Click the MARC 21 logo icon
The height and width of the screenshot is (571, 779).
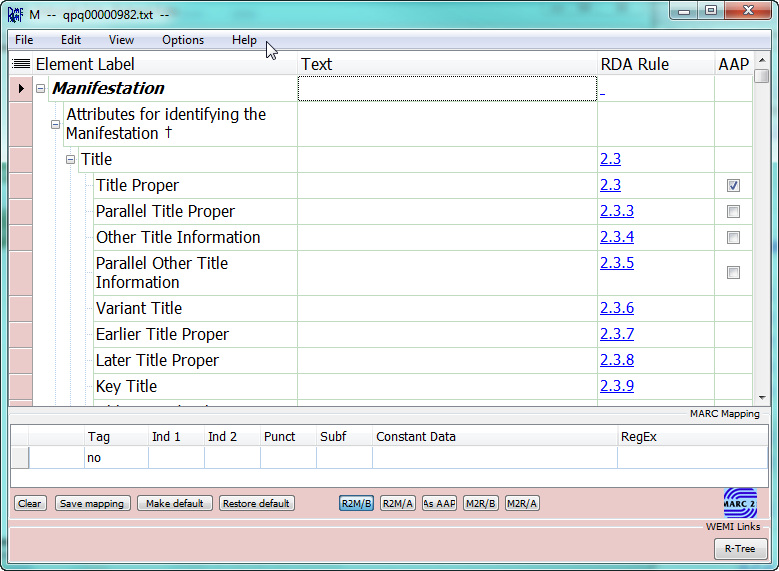740,503
